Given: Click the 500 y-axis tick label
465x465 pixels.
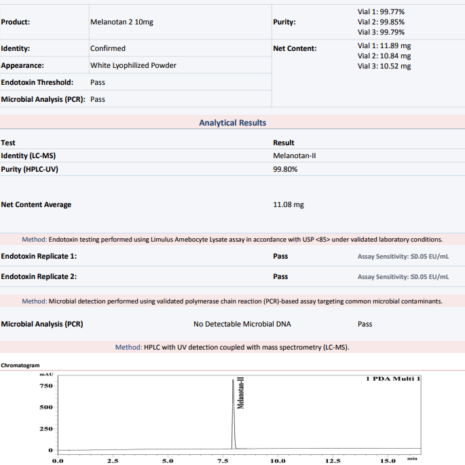Looking at the screenshot, I should 46,407.
